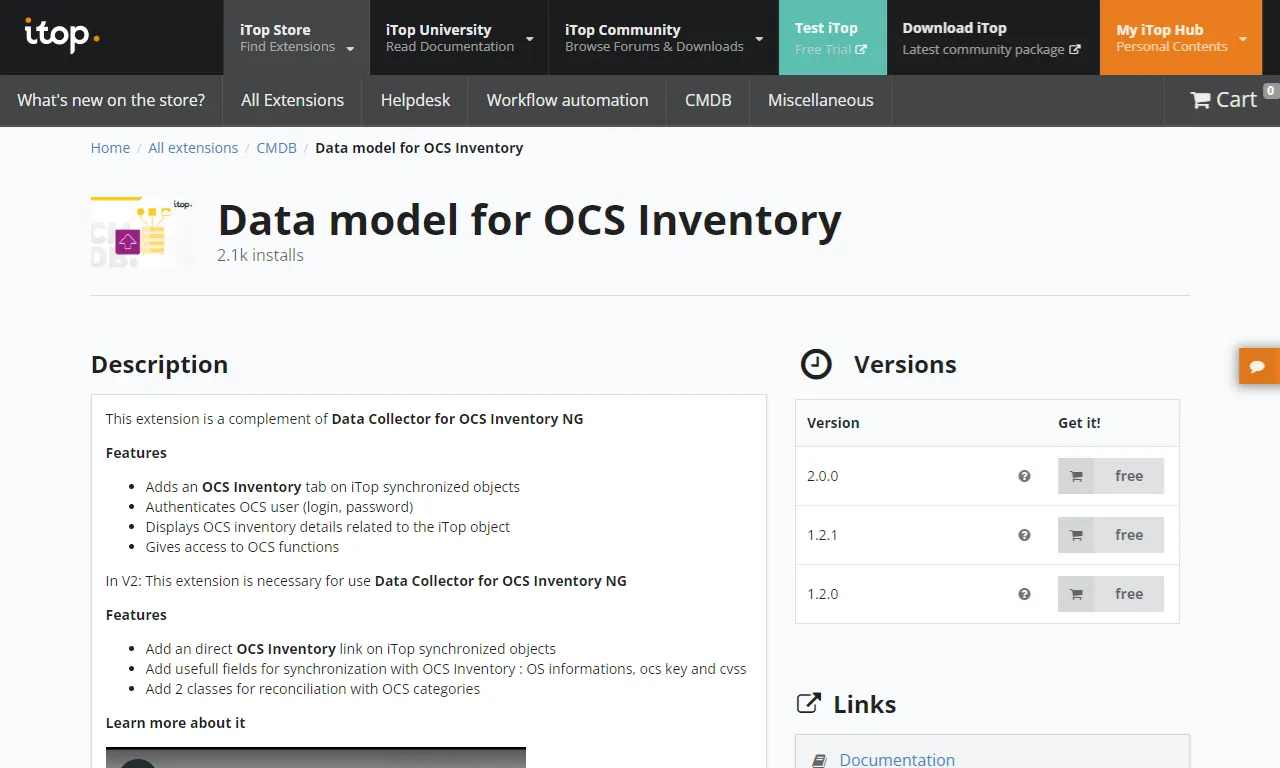Open the shopping cart icon
The image size is (1280, 768).
[x=1200, y=100]
